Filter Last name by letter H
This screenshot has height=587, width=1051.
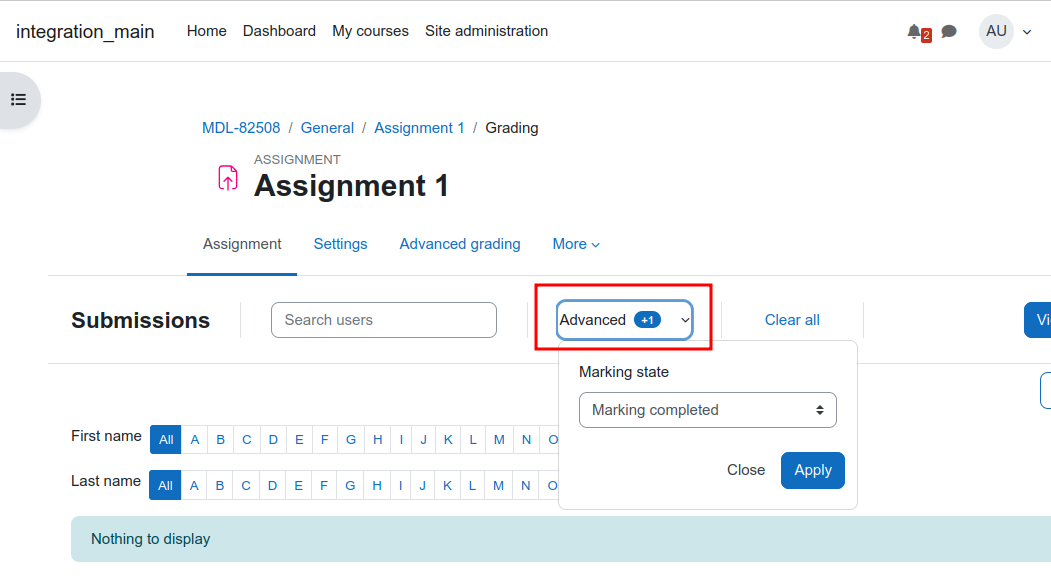pos(377,485)
